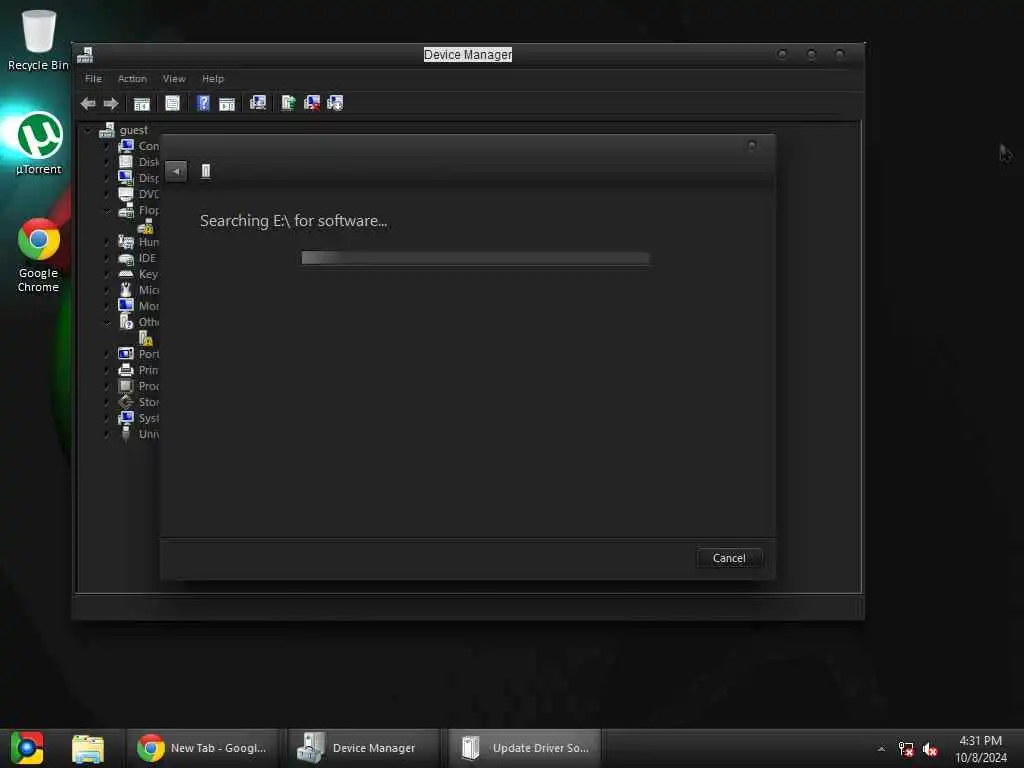Select the Floppy drive controllers category icon
The image size is (1024, 768).
pyautogui.click(x=126, y=210)
